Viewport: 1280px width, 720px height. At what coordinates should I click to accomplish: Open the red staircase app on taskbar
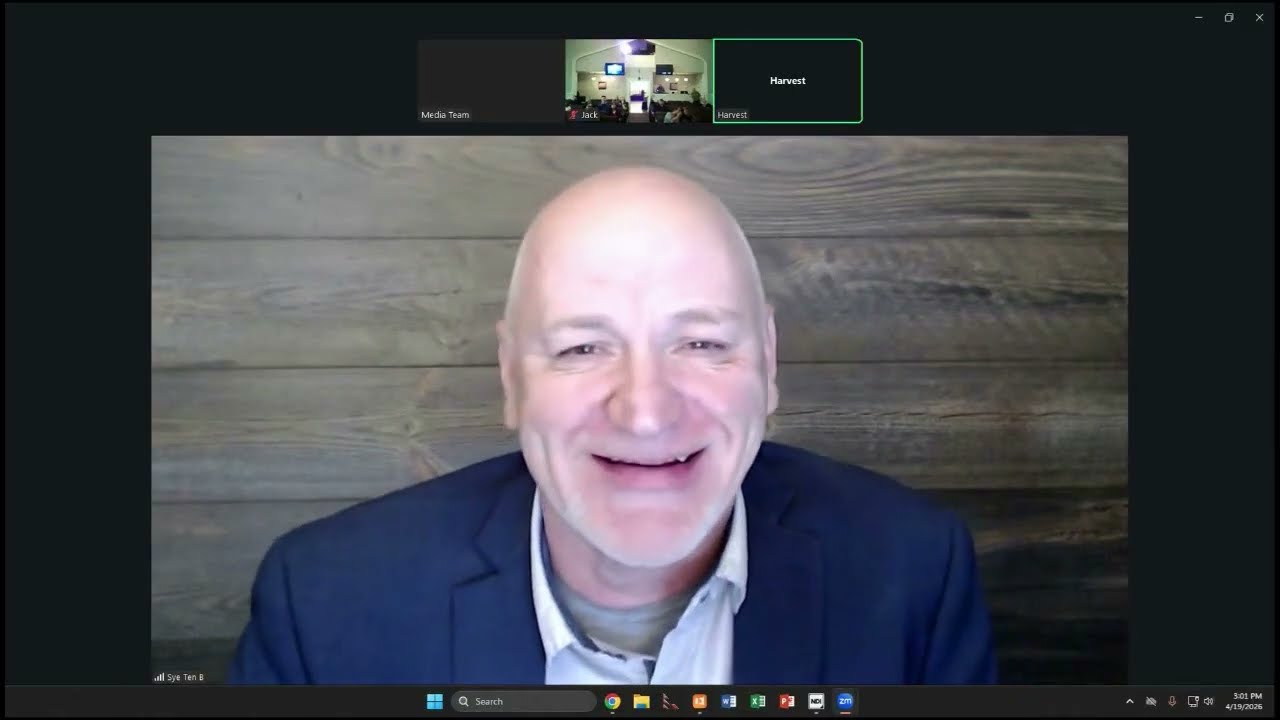(x=670, y=701)
